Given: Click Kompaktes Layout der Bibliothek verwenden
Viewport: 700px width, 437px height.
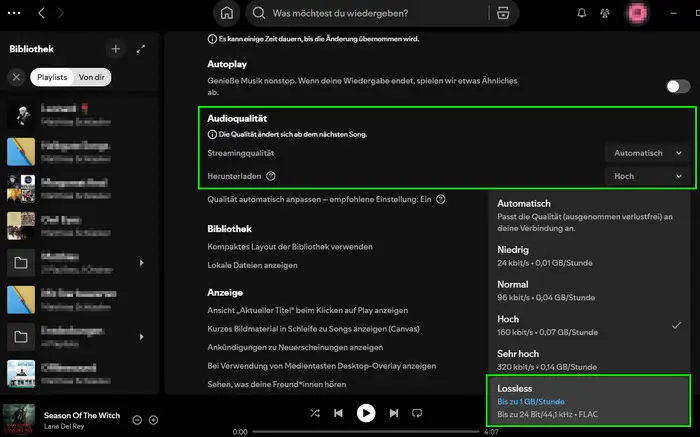Looking at the screenshot, I should (x=290, y=247).
